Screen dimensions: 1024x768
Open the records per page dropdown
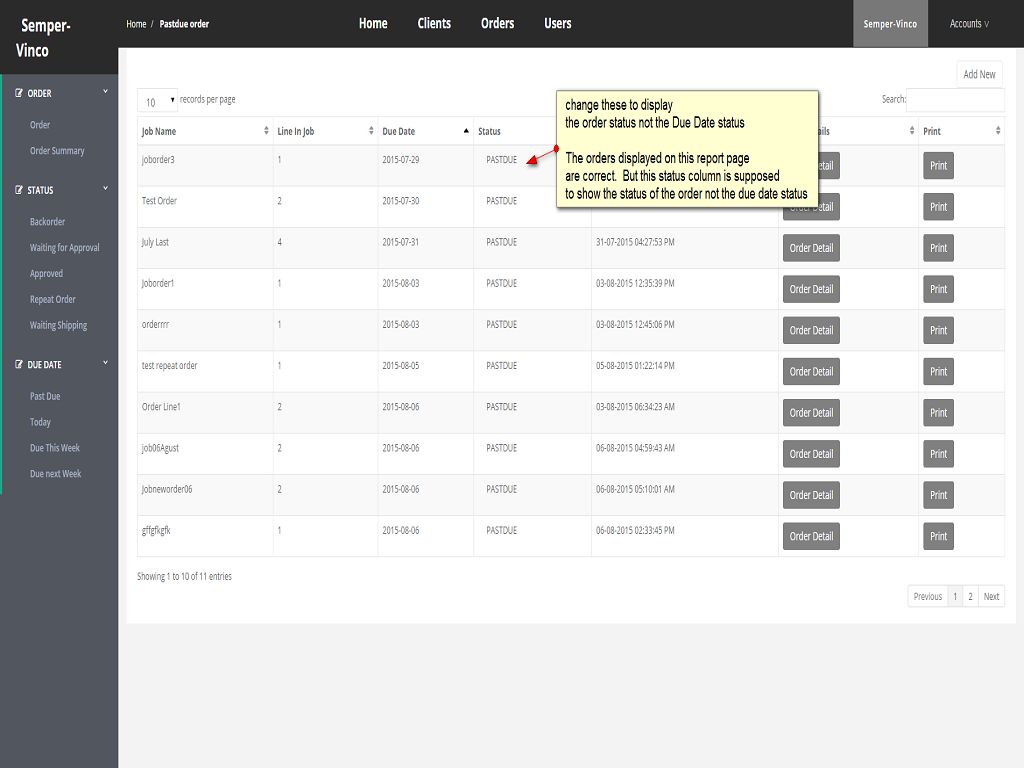[157, 101]
